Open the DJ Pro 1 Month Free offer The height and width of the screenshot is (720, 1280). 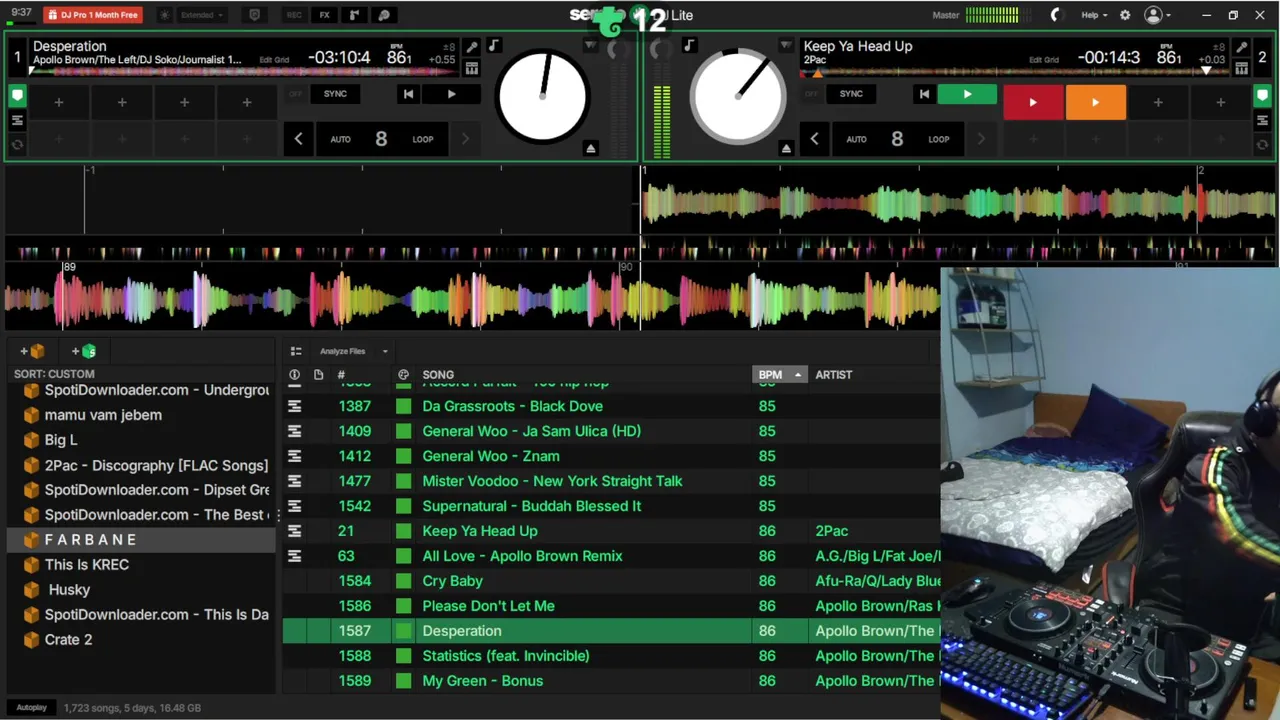point(93,15)
